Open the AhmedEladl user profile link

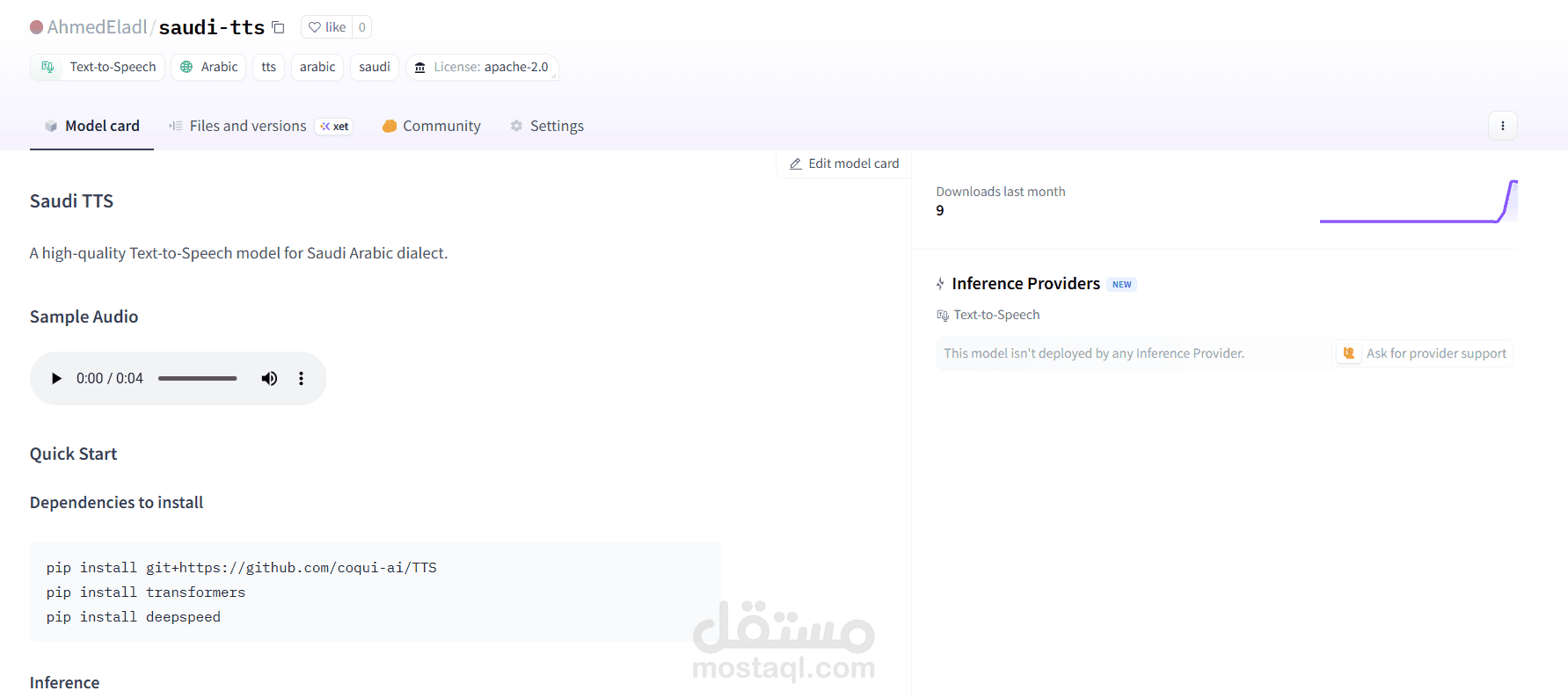tap(97, 27)
